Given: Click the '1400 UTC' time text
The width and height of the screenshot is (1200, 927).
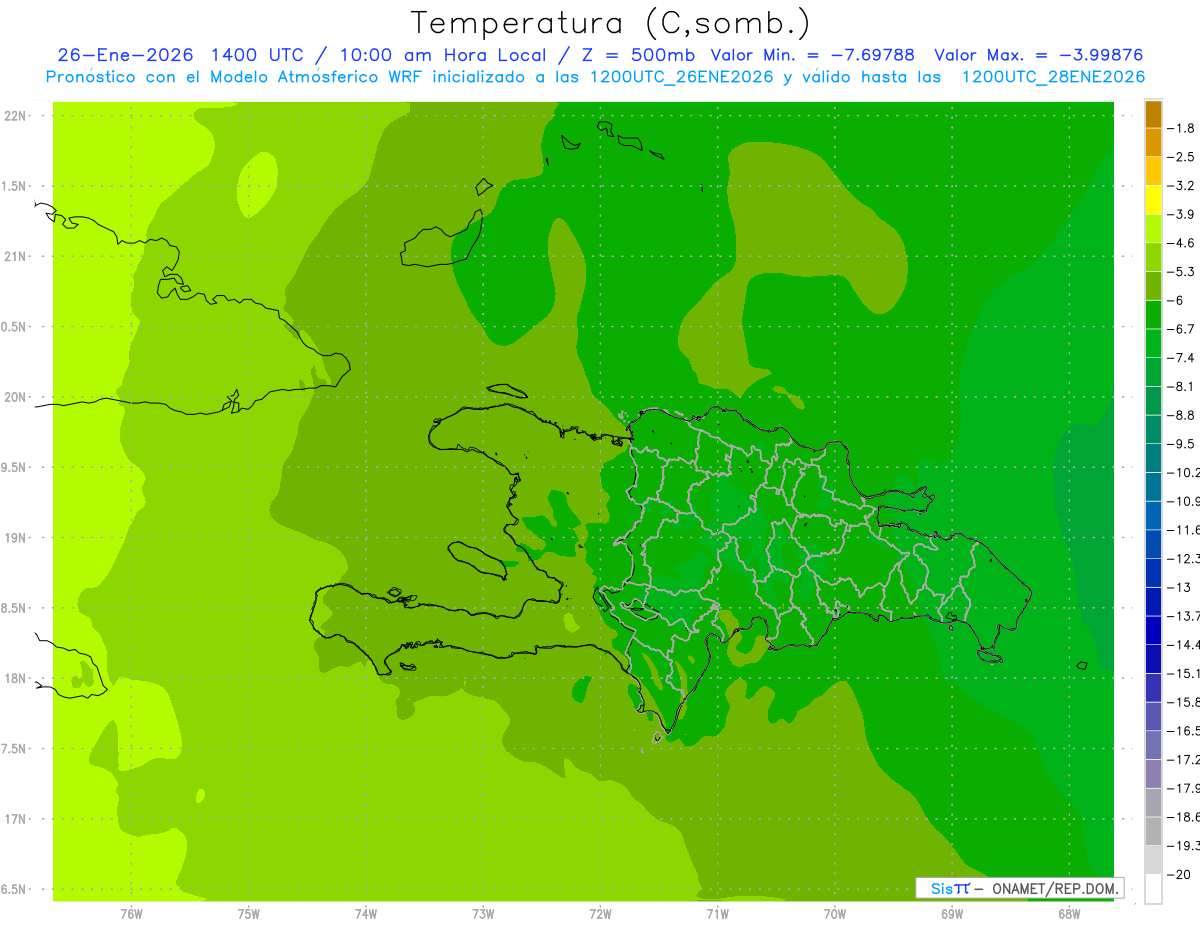Looking at the screenshot, I should pyautogui.click(x=256, y=55).
